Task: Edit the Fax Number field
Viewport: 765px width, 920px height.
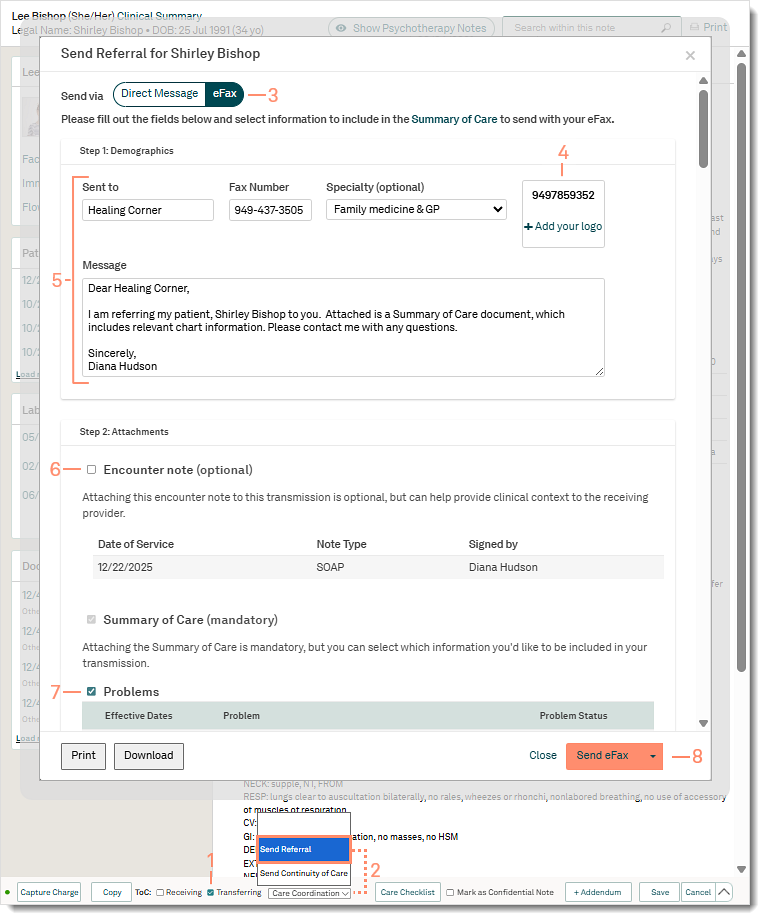Action: click(x=270, y=210)
